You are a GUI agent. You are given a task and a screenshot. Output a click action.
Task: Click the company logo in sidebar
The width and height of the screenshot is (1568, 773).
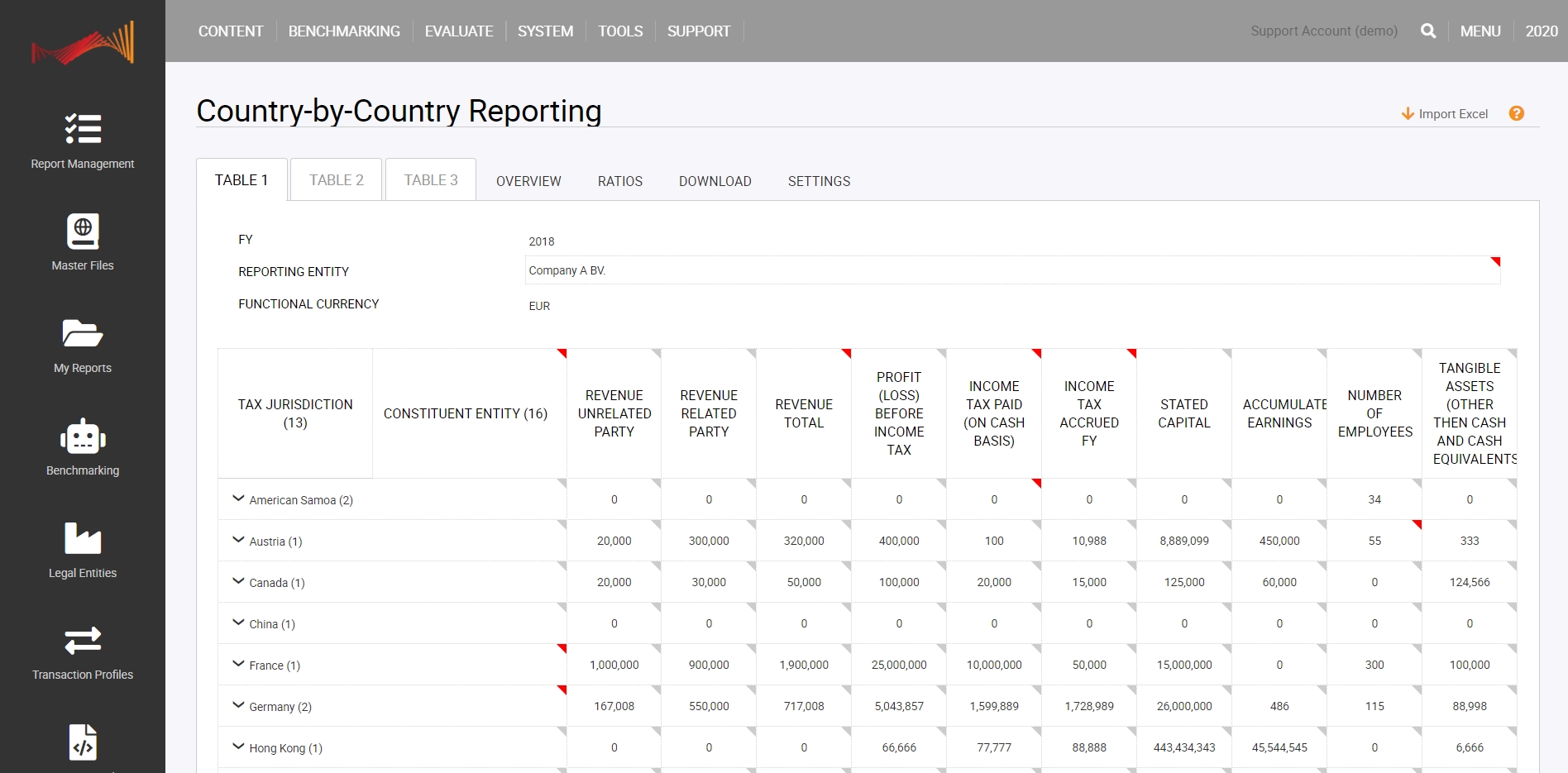click(x=83, y=43)
